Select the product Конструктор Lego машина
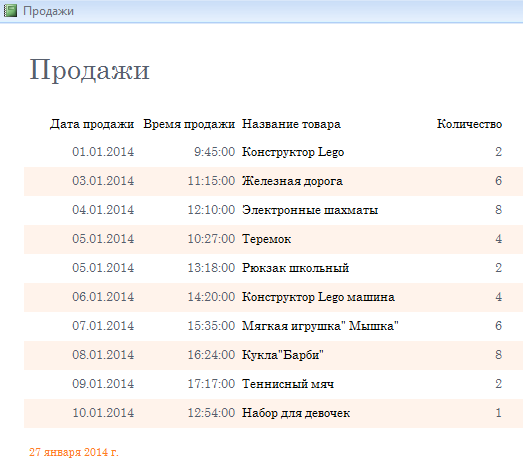This screenshot has height=472, width=523. [318, 297]
